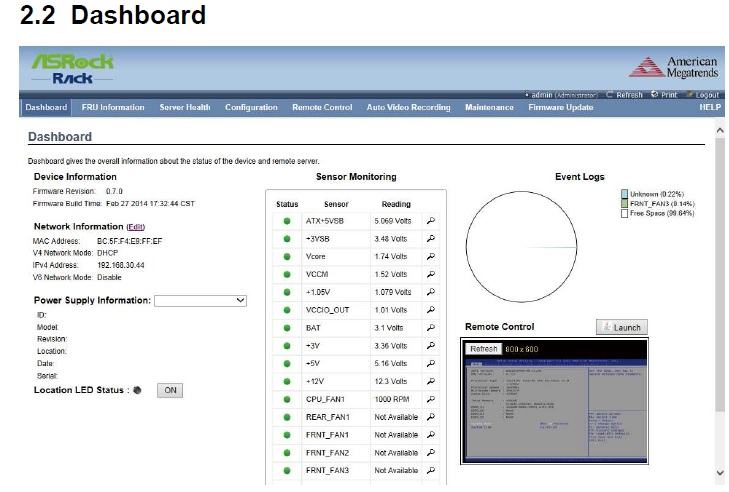The height and width of the screenshot is (492, 729).
Task: Click Refresh in the top bar
Action: (624, 94)
